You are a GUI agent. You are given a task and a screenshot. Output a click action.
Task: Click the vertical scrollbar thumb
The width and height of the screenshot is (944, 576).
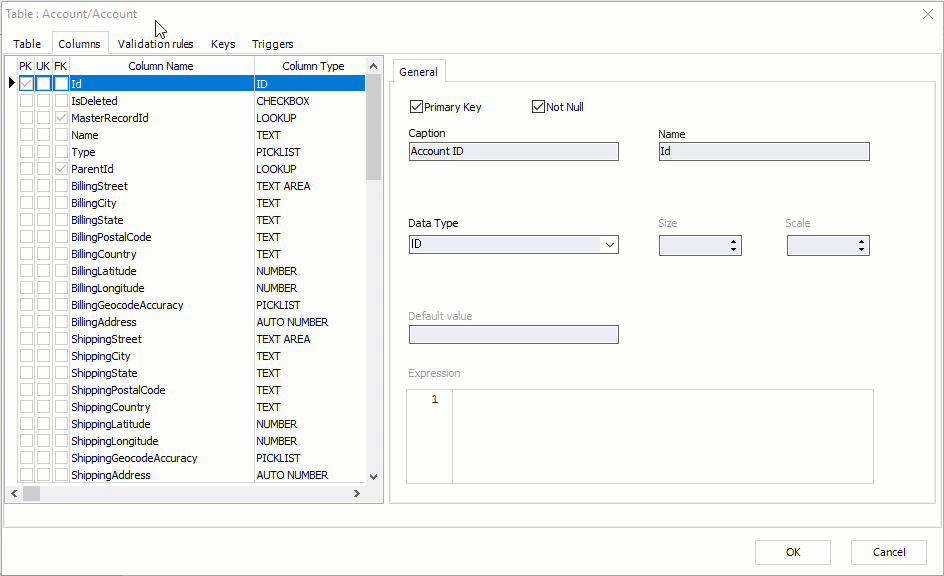click(x=373, y=127)
